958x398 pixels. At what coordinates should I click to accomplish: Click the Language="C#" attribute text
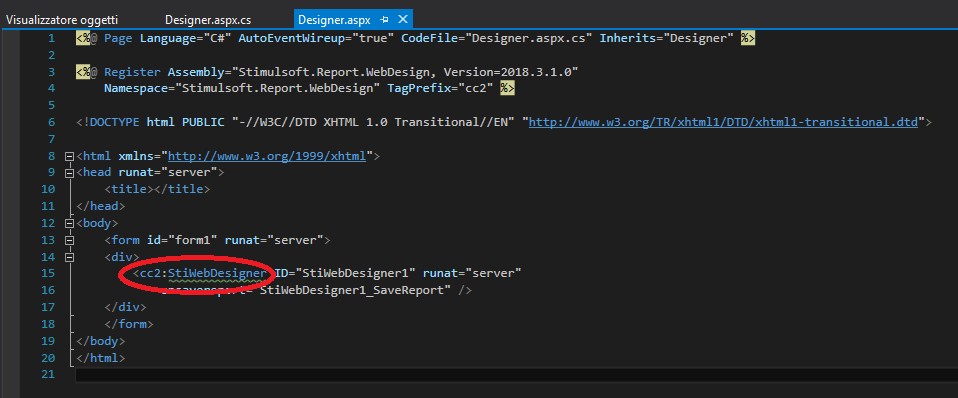click(186, 38)
